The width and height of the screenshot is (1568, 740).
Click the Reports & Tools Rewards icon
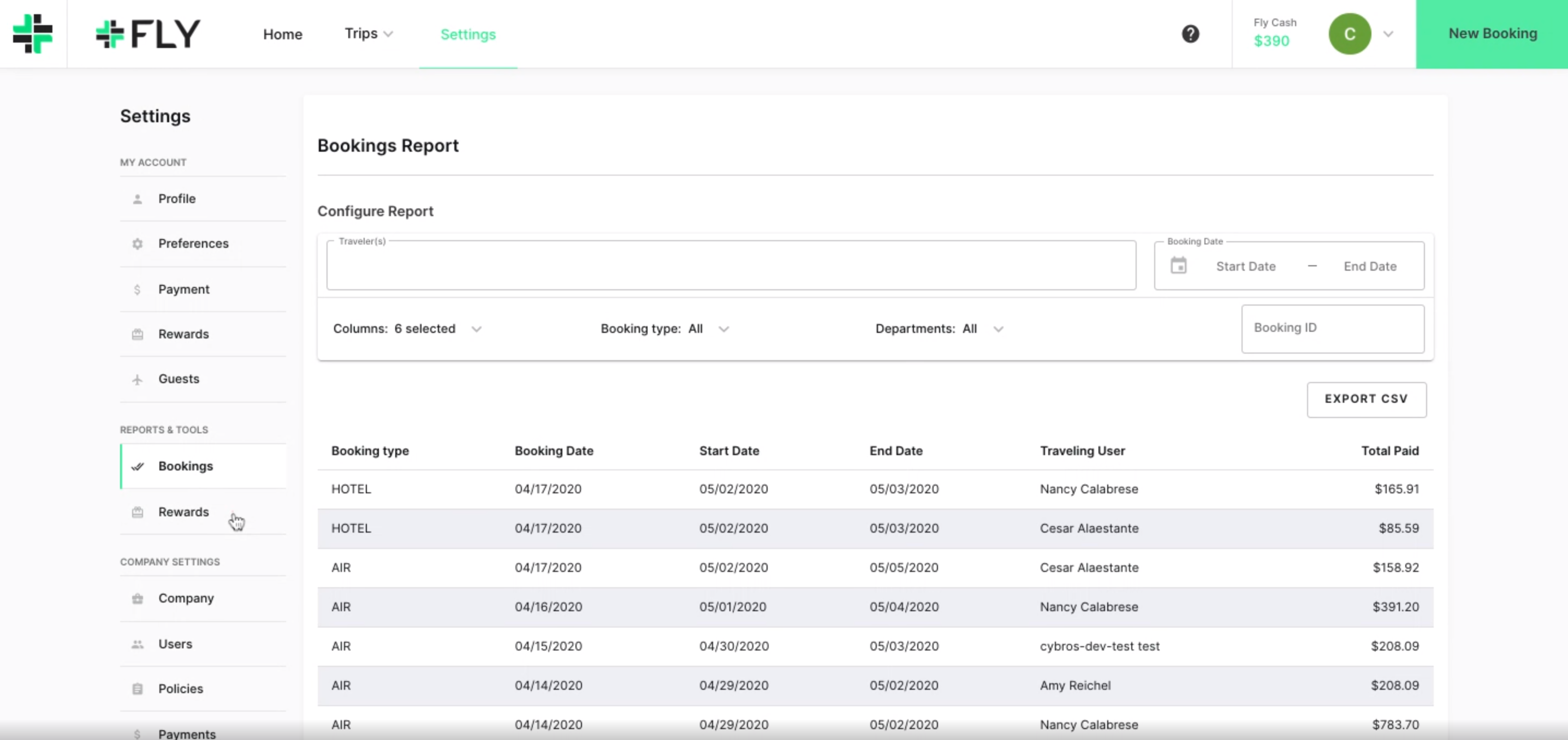pyautogui.click(x=138, y=512)
